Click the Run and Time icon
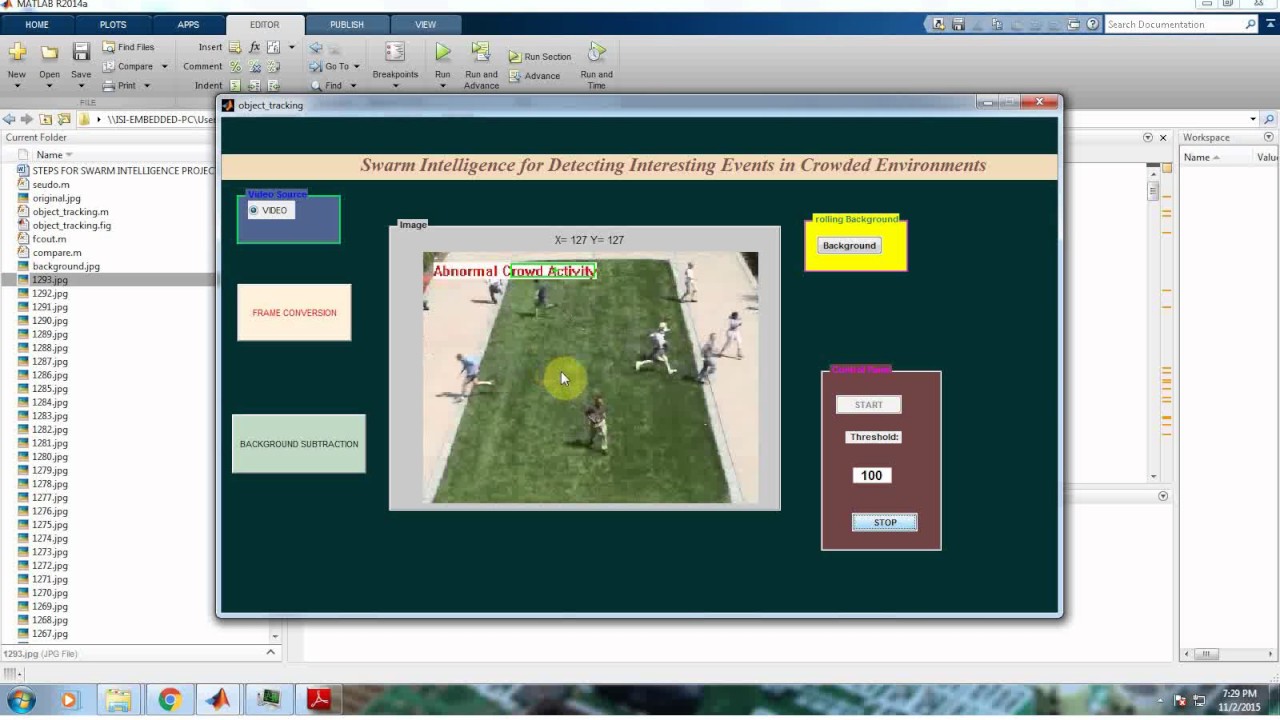1280x720 pixels. tap(596, 52)
